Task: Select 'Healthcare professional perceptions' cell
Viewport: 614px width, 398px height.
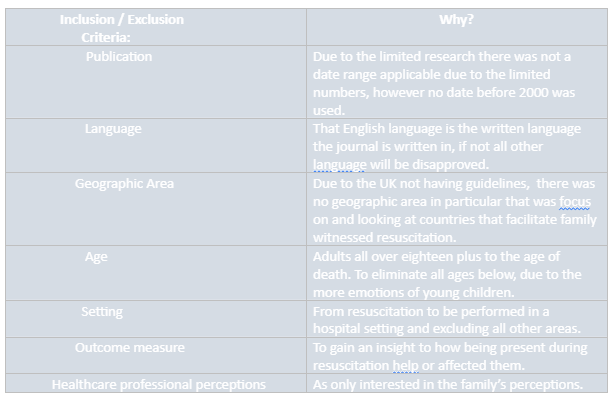Action: (x=156, y=384)
